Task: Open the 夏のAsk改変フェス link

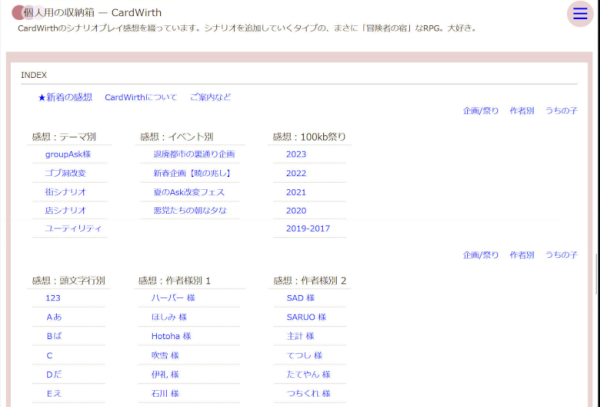Action: point(189,192)
